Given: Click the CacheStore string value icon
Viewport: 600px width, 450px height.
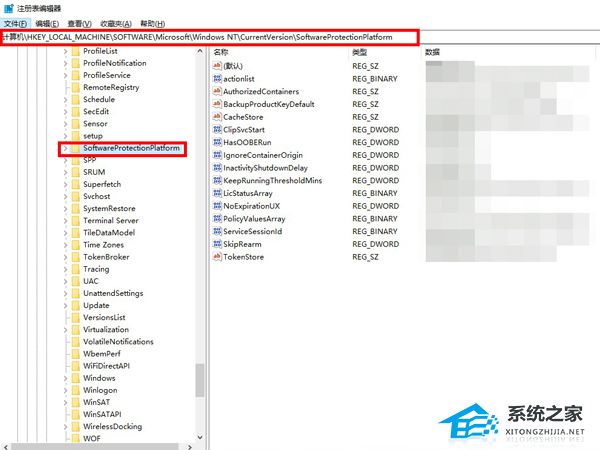Looking at the screenshot, I should tap(217, 117).
